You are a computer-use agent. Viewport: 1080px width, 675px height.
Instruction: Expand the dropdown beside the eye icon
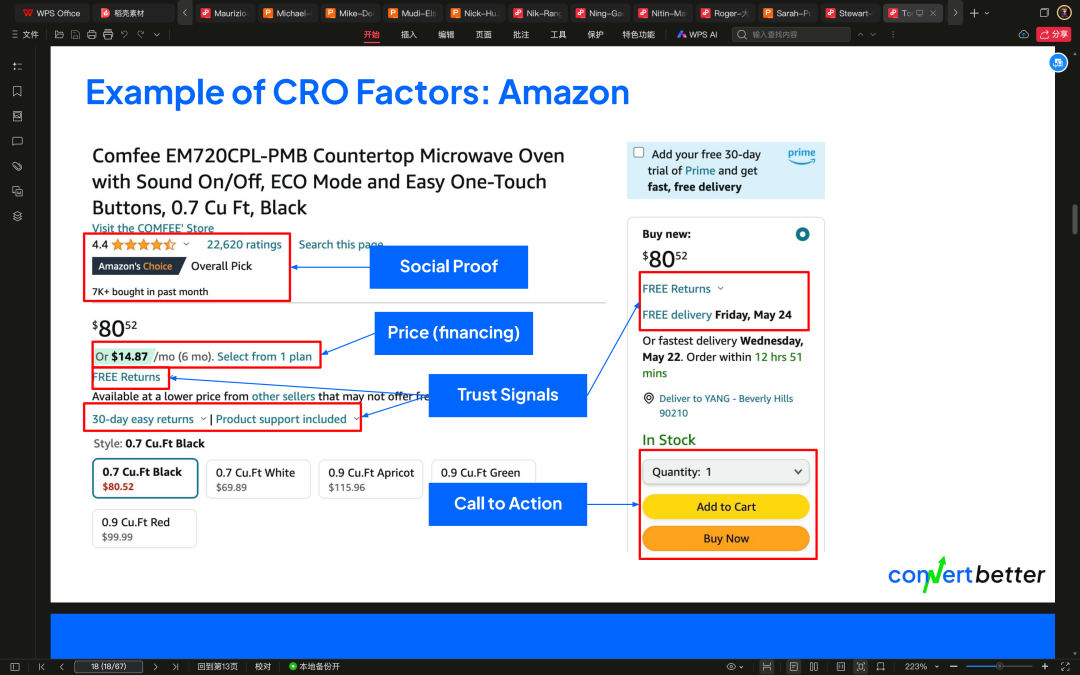741,667
